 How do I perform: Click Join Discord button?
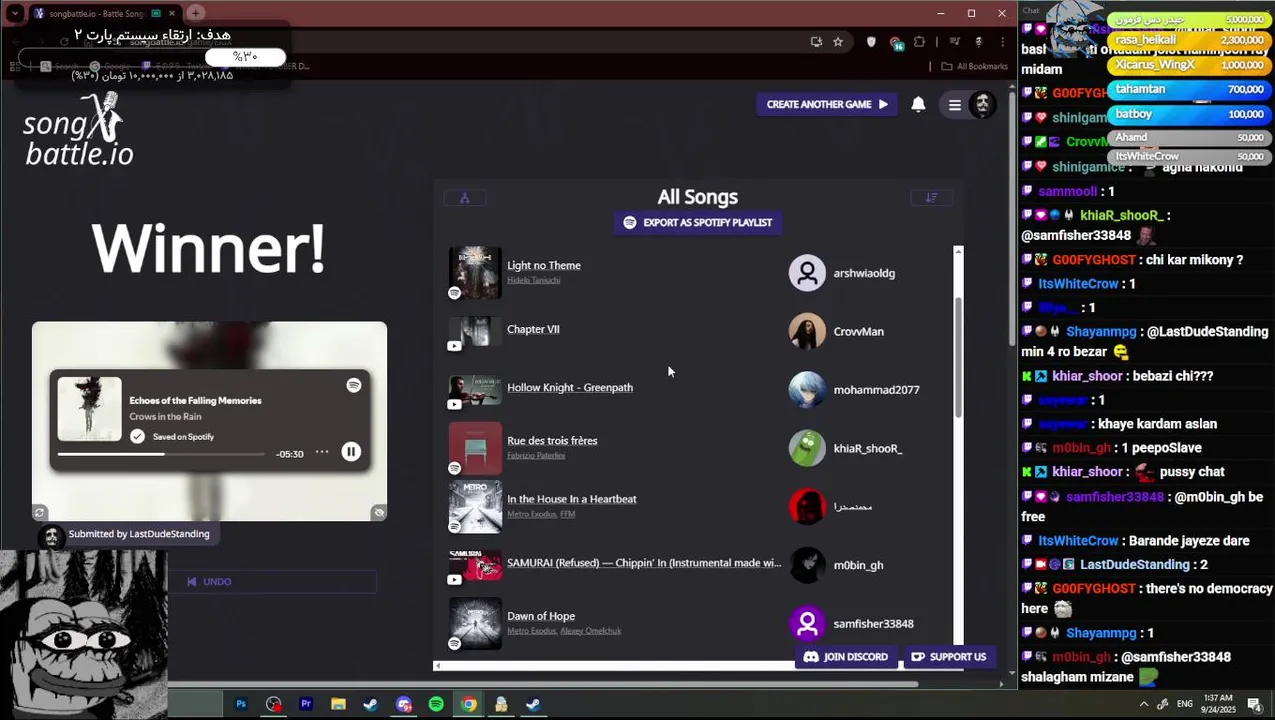tap(846, 657)
